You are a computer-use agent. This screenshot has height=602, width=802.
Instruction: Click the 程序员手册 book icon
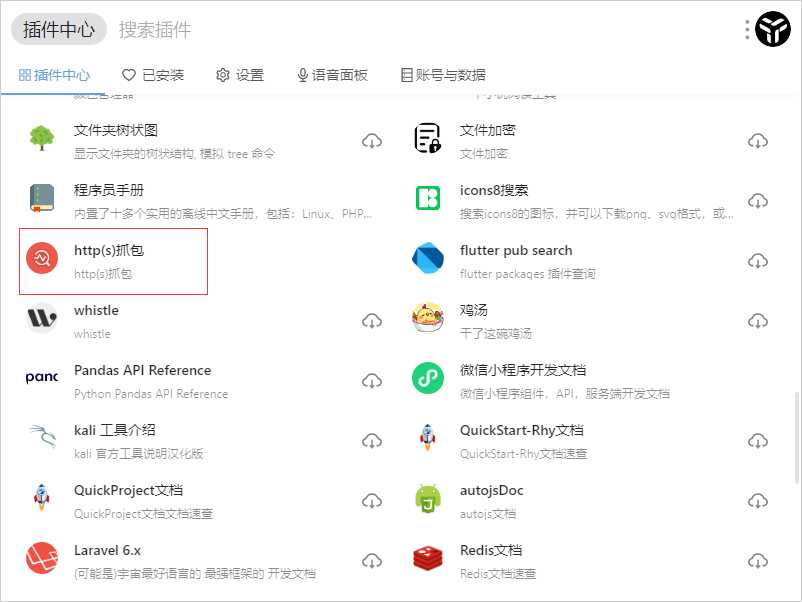point(41,198)
